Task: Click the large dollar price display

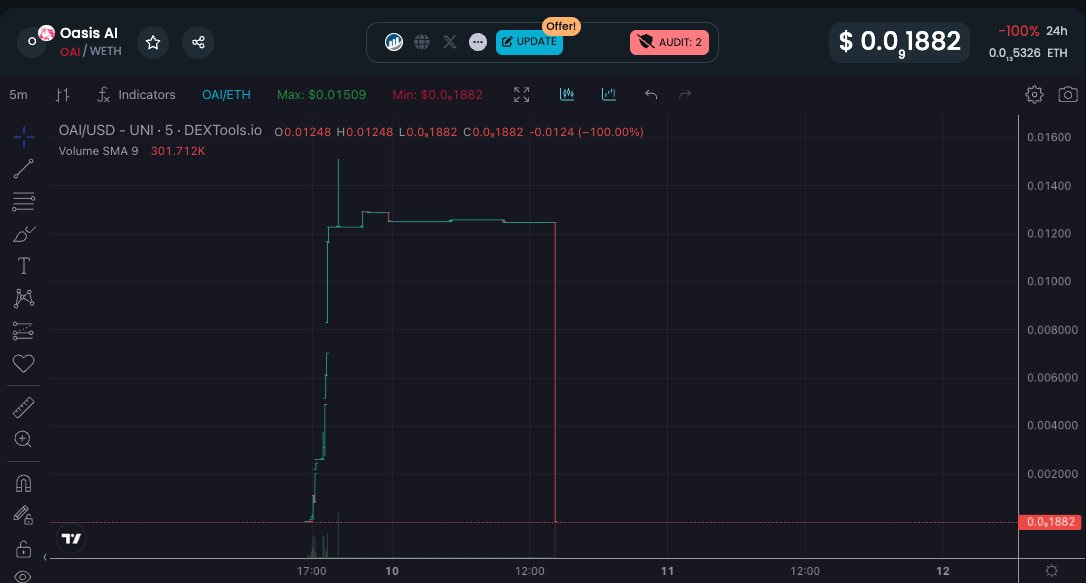Action: tap(899, 42)
